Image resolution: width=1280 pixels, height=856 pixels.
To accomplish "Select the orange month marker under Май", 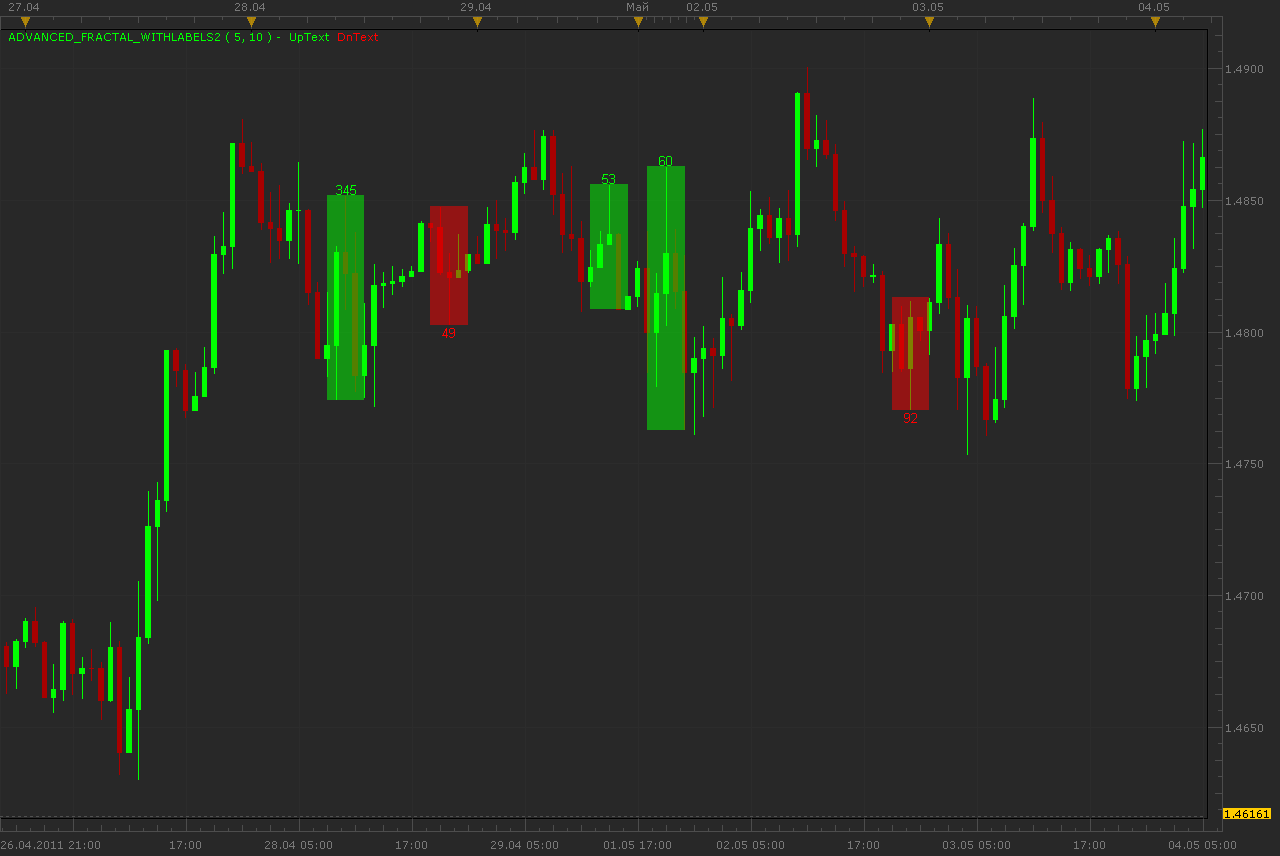I will (x=638, y=21).
